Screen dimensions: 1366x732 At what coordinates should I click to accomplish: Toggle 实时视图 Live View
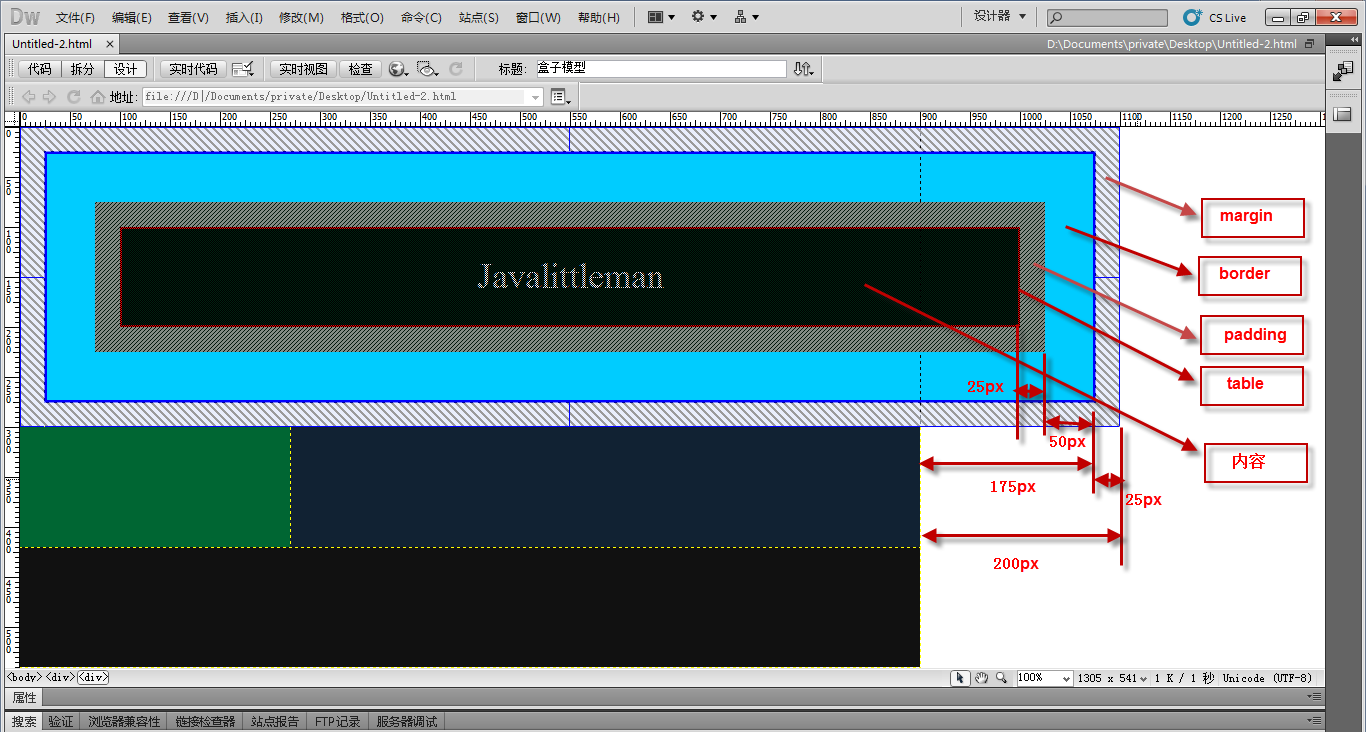303,69
